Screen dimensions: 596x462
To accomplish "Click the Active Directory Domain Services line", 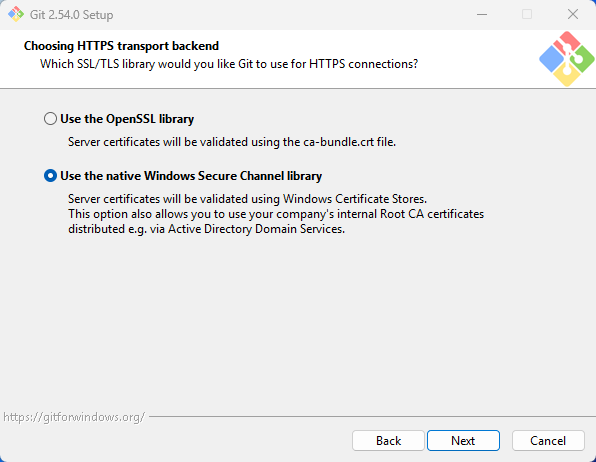I will pyautogui.click(x=206, y=229).
